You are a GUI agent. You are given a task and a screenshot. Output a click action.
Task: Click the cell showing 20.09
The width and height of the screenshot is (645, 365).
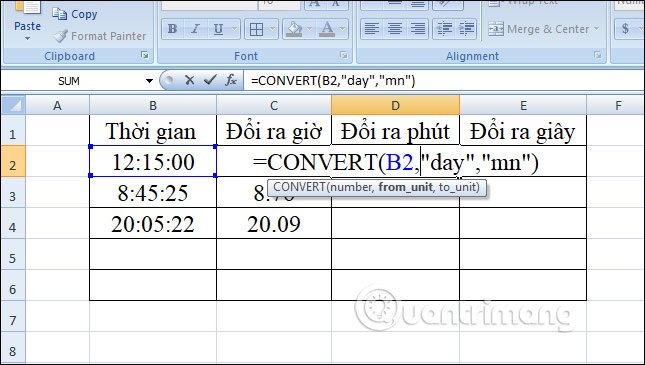click(x=274, y=223)
